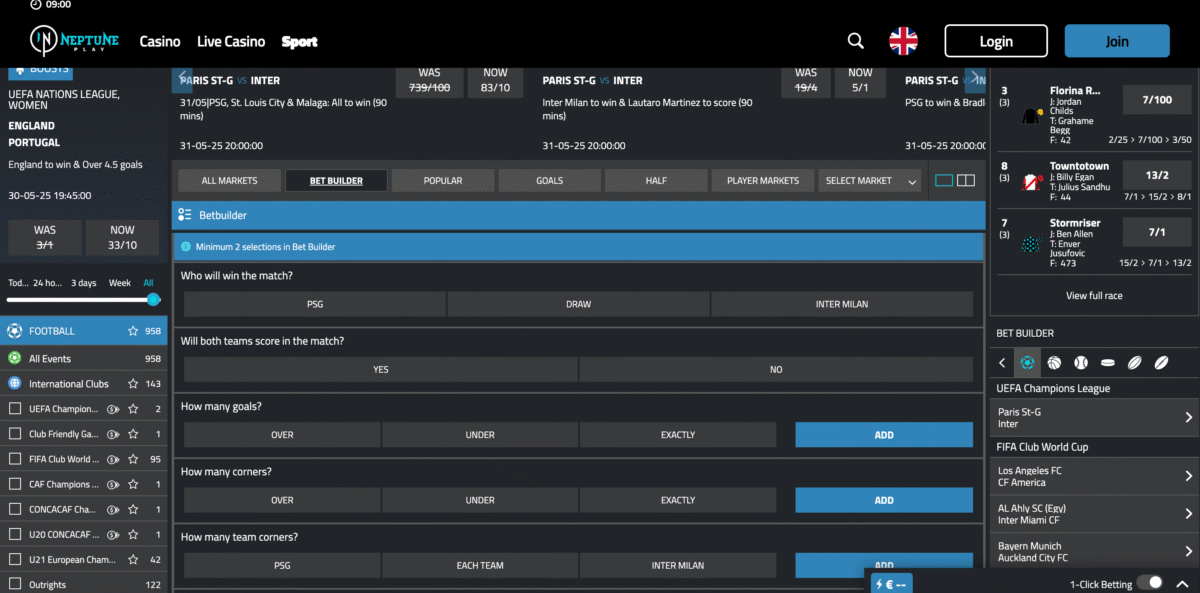Viewport: 1200px width, 593px height.
Task: Expand the Paris St-G vs Inter bet builder
Action: pyautogui.click(x=1094, y=418)
